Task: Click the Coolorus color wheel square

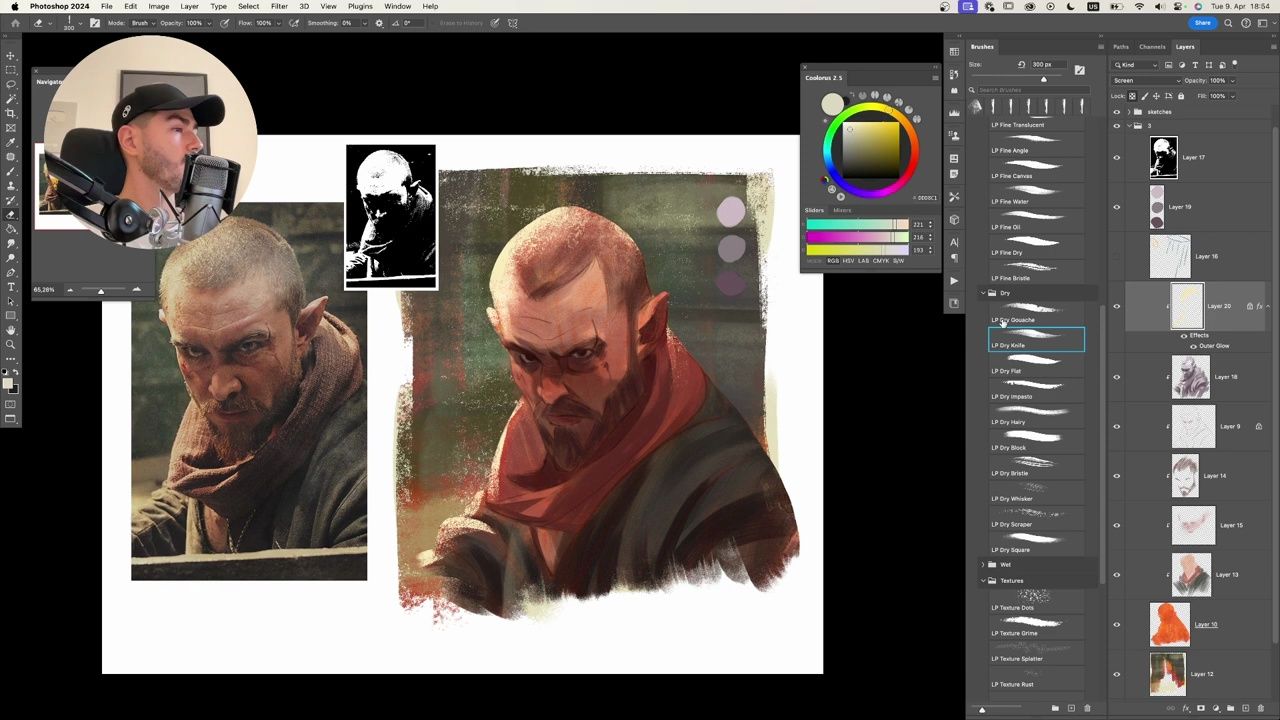Action: pos(870,148)
